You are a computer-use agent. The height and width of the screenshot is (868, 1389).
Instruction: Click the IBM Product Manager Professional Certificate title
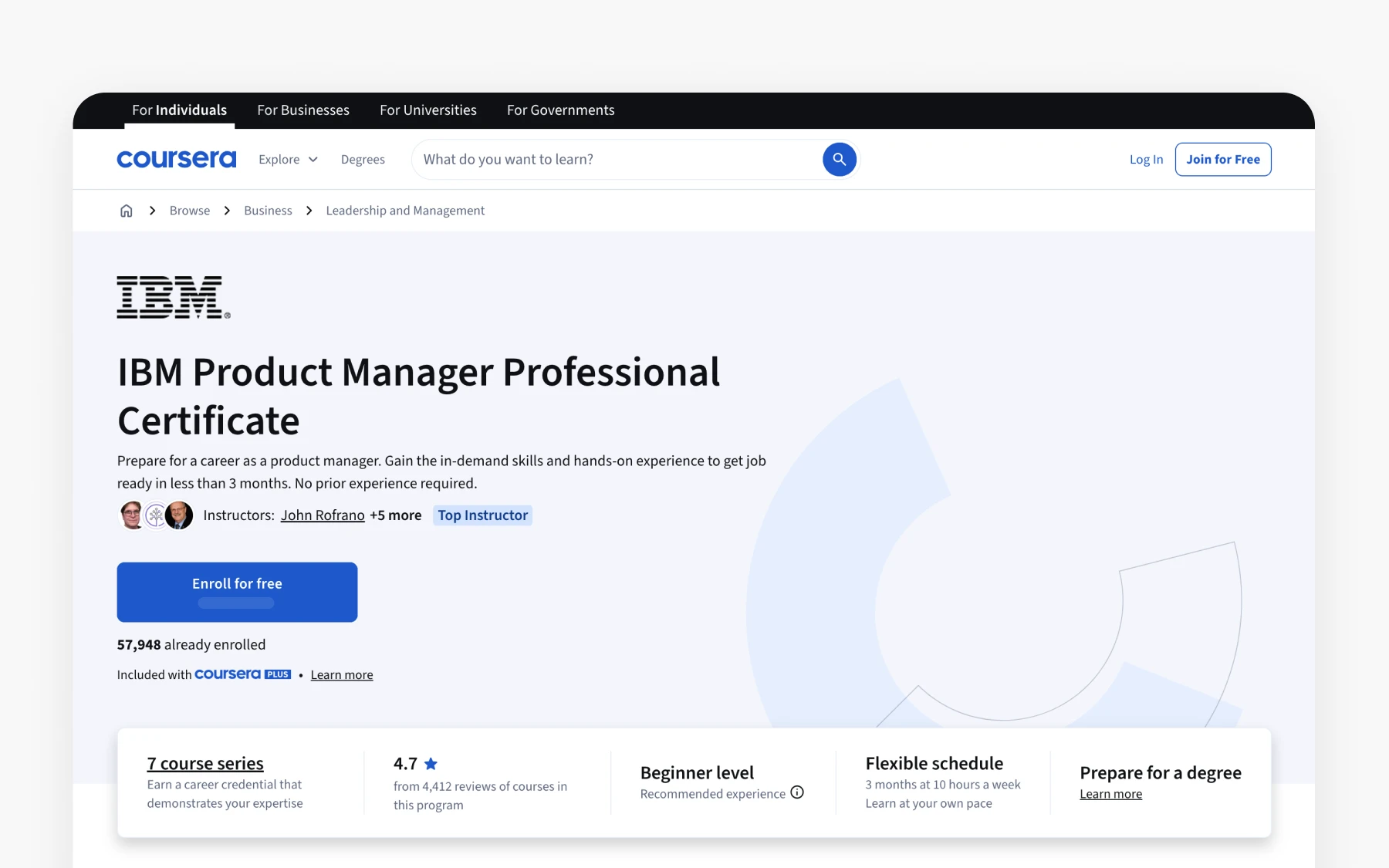point(418,396)
